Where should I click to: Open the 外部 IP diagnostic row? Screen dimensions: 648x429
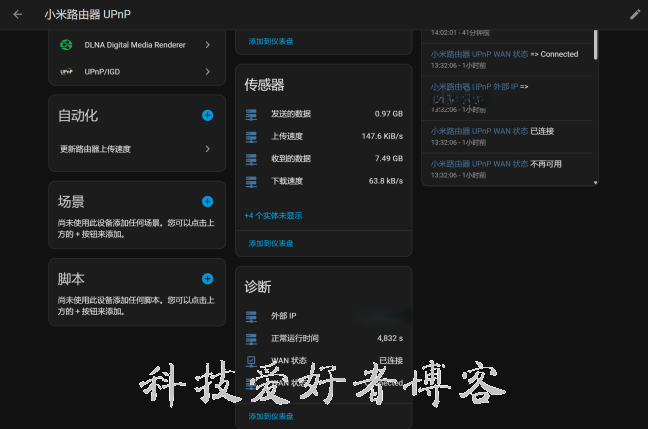click(x=324, y=316)
